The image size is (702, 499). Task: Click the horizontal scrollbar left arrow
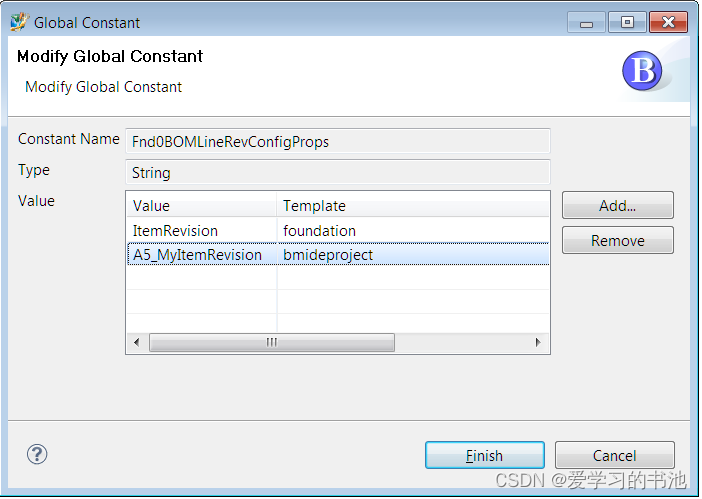pyautogui.click(x=137, y=342)
